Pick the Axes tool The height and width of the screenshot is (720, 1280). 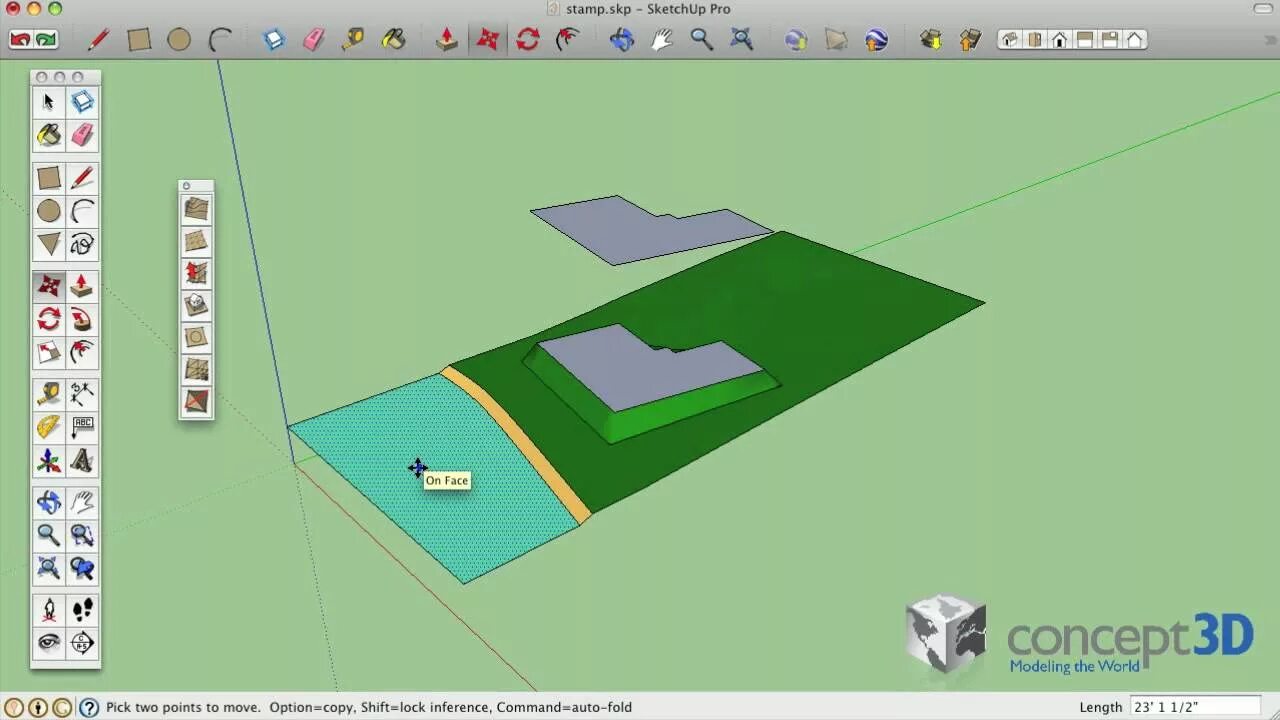pos(48,461)
